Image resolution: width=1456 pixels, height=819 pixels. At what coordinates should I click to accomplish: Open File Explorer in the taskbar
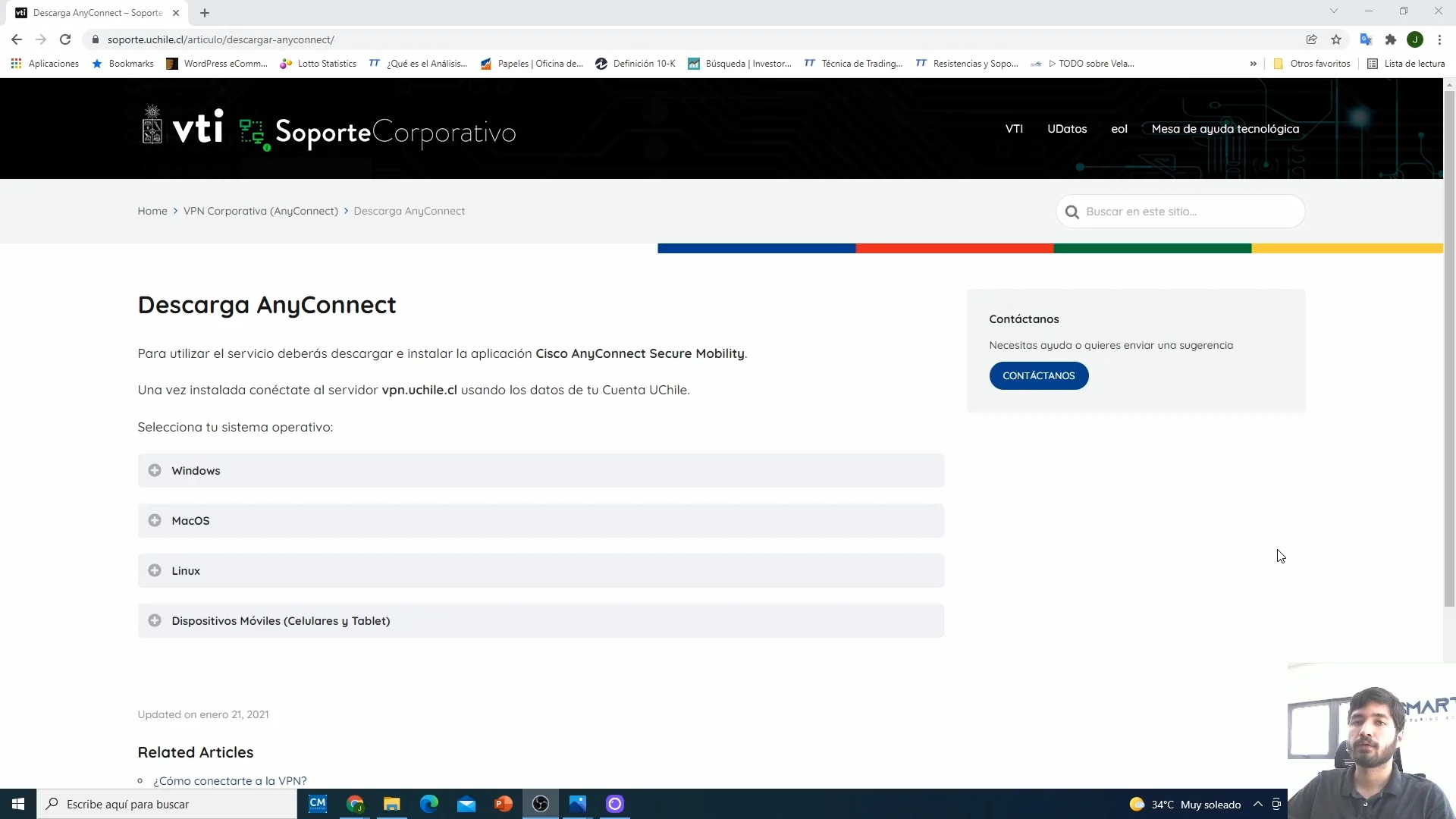pyautogui.click(x=392, y=804)
